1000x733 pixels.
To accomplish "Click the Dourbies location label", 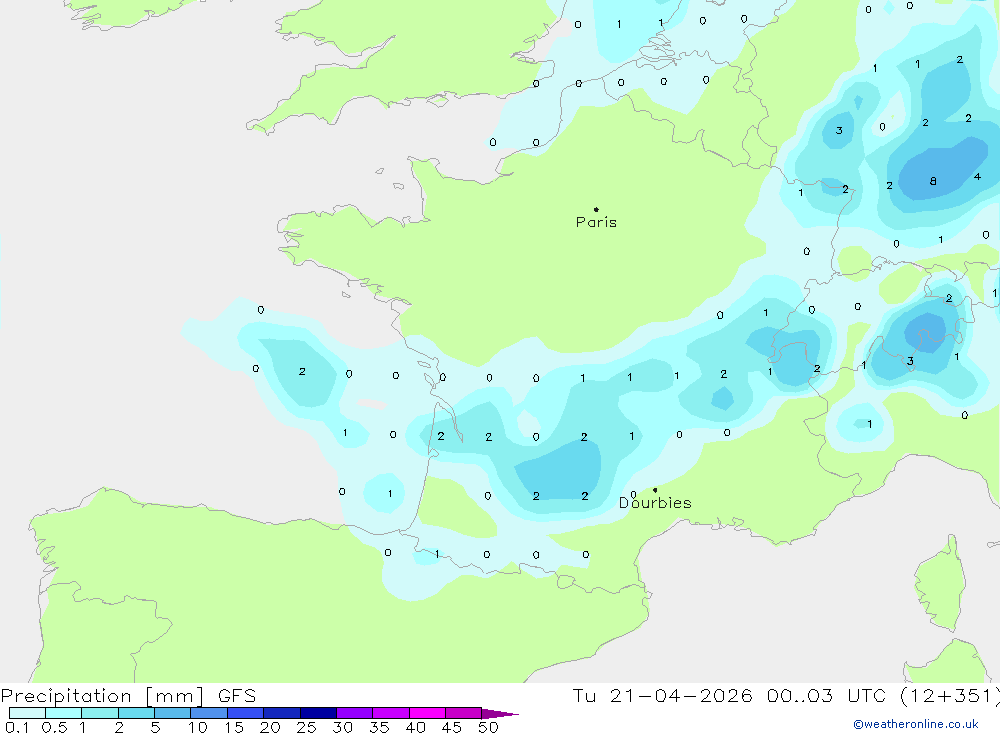I will pyautogui.click(x=655, y=503).
